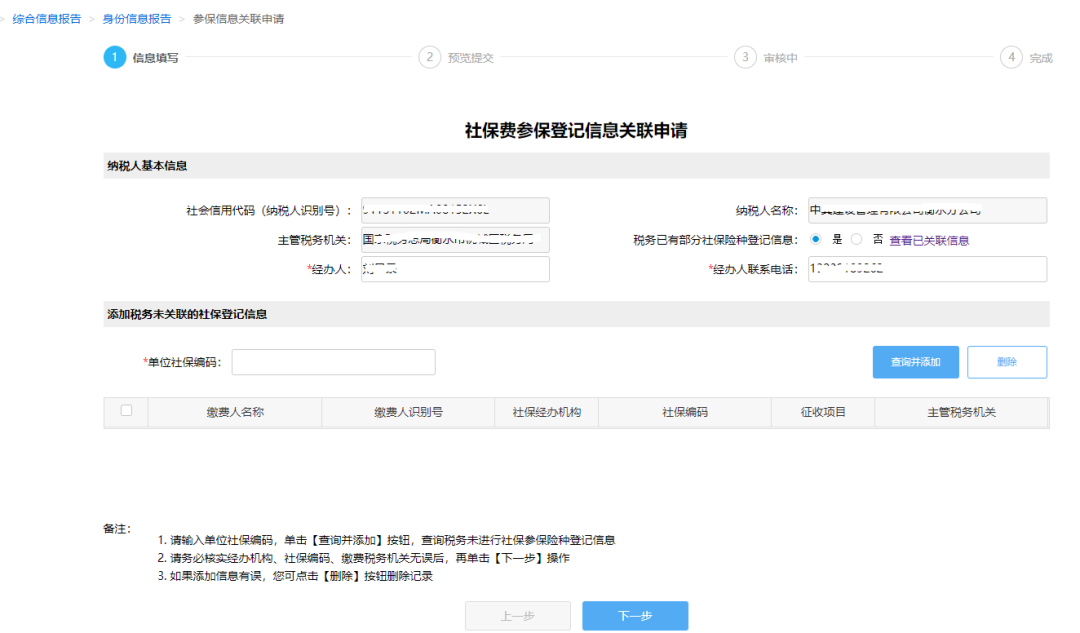Open 身份信息报告 breadcrumb link
The image size is (1080, 633).
[x=137, y=19]
